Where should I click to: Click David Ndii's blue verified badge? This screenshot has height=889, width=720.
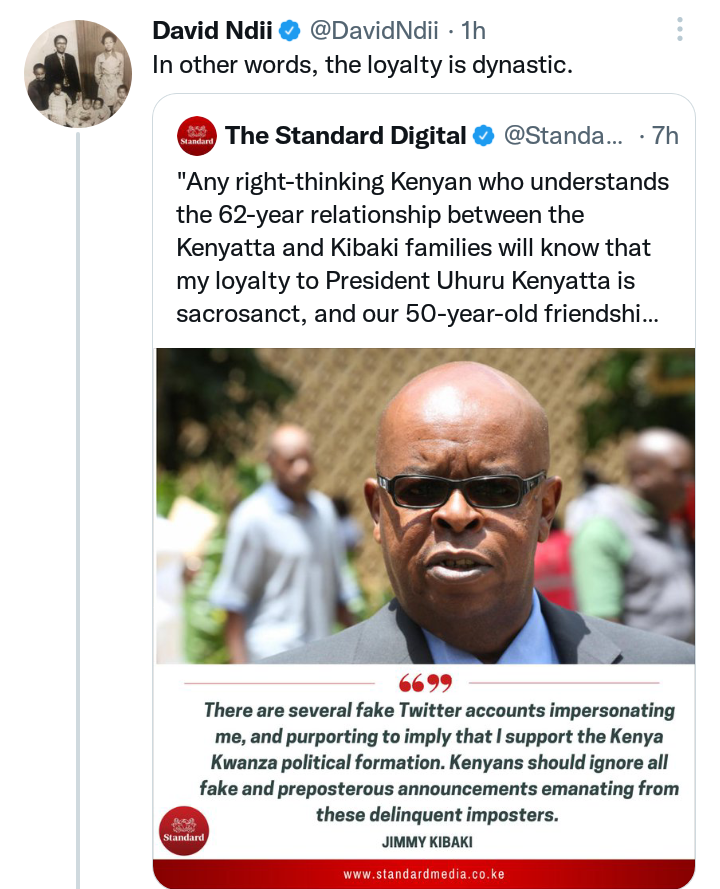[x=291, y=31]
